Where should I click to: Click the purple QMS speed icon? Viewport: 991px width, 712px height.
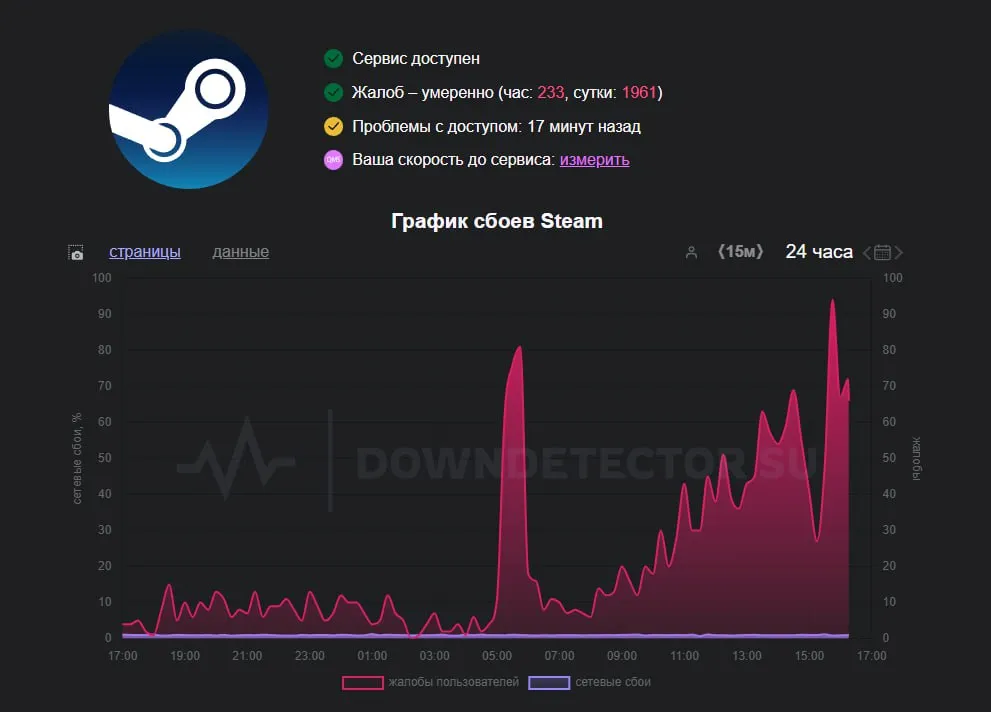pyautogui.click(x=333, y=160)
